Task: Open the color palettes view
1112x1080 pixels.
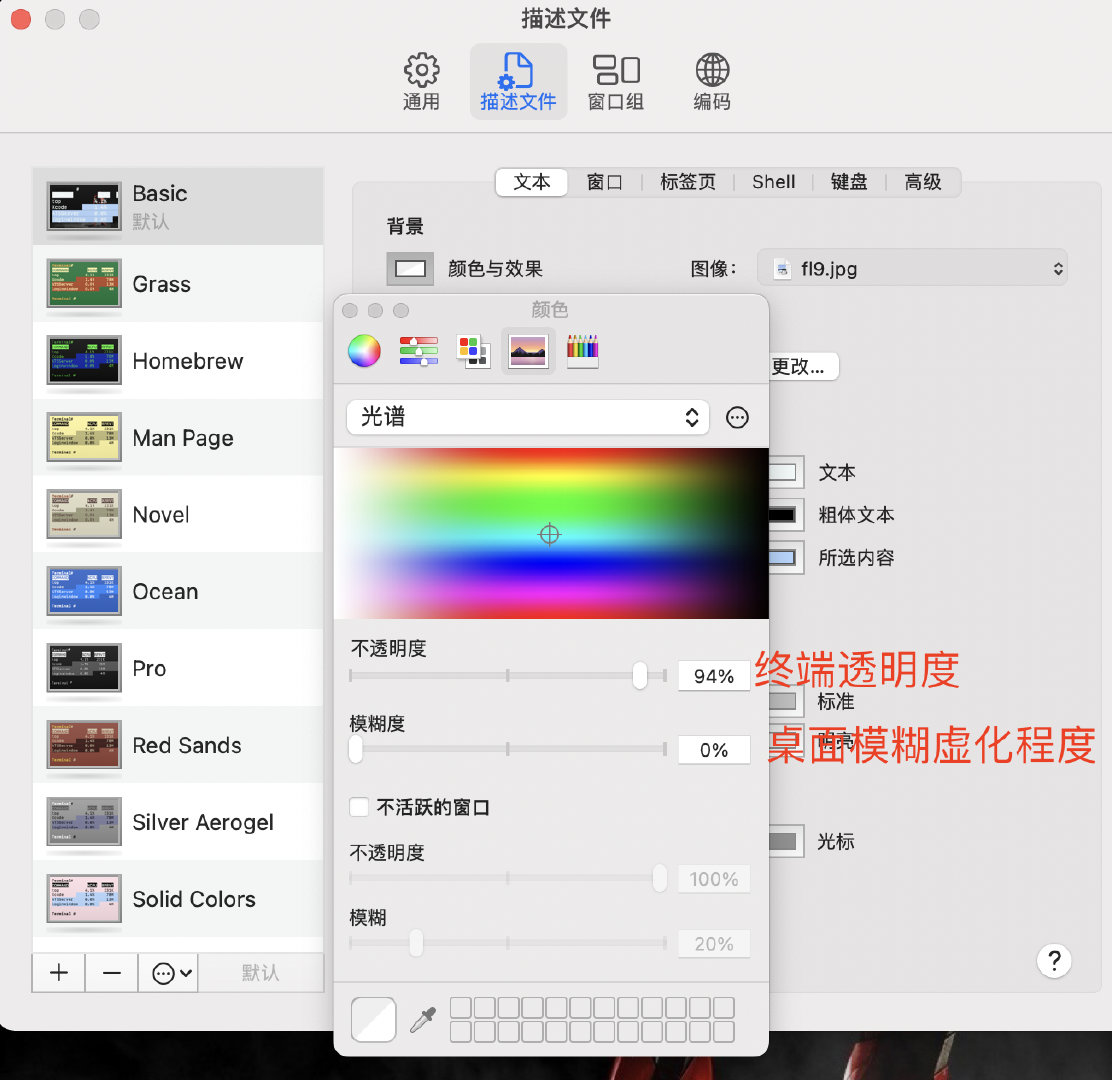Action: [x=472, y=351]
